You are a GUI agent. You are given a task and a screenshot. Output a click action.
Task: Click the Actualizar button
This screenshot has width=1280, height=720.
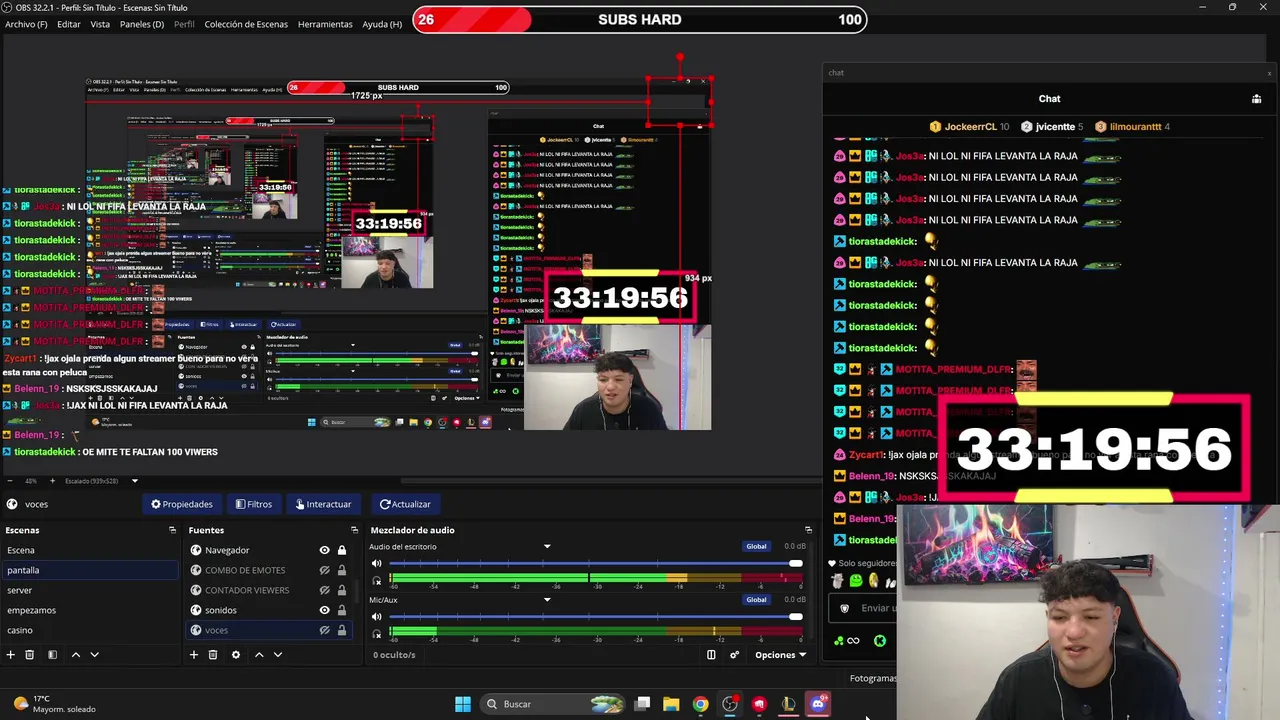405,504
